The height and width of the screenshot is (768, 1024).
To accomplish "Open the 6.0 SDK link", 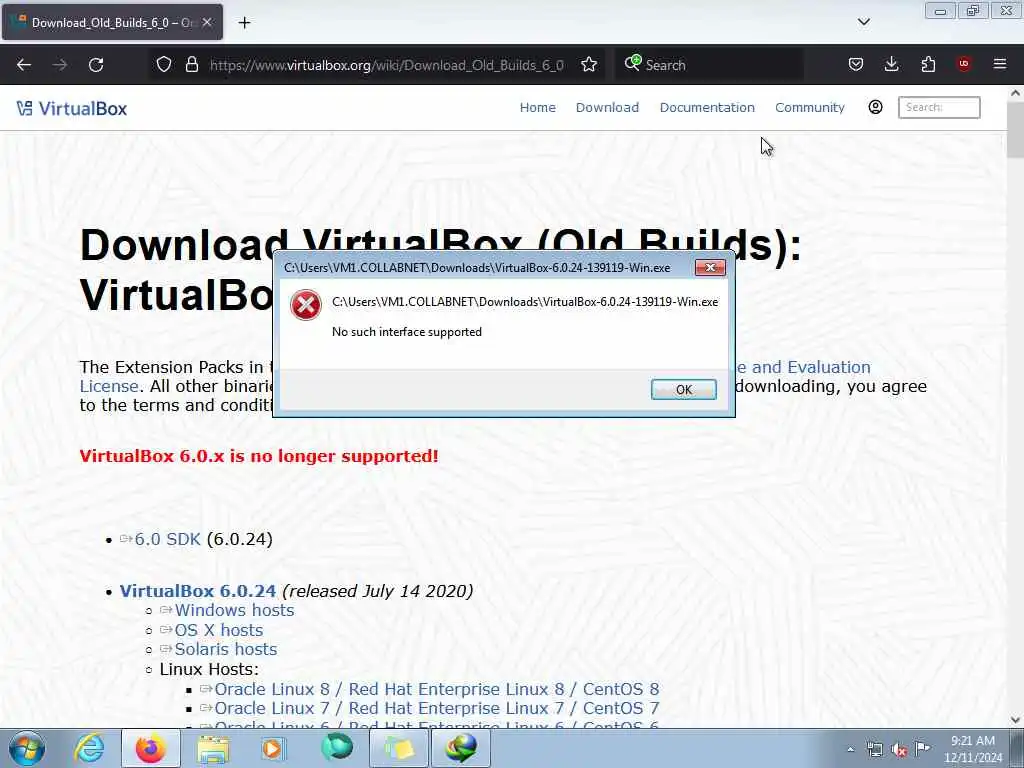I will coord(167,539).
